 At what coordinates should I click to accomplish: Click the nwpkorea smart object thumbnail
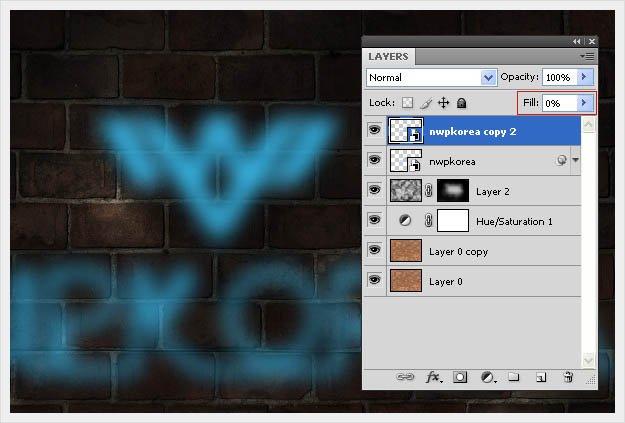tap(406, 160)
